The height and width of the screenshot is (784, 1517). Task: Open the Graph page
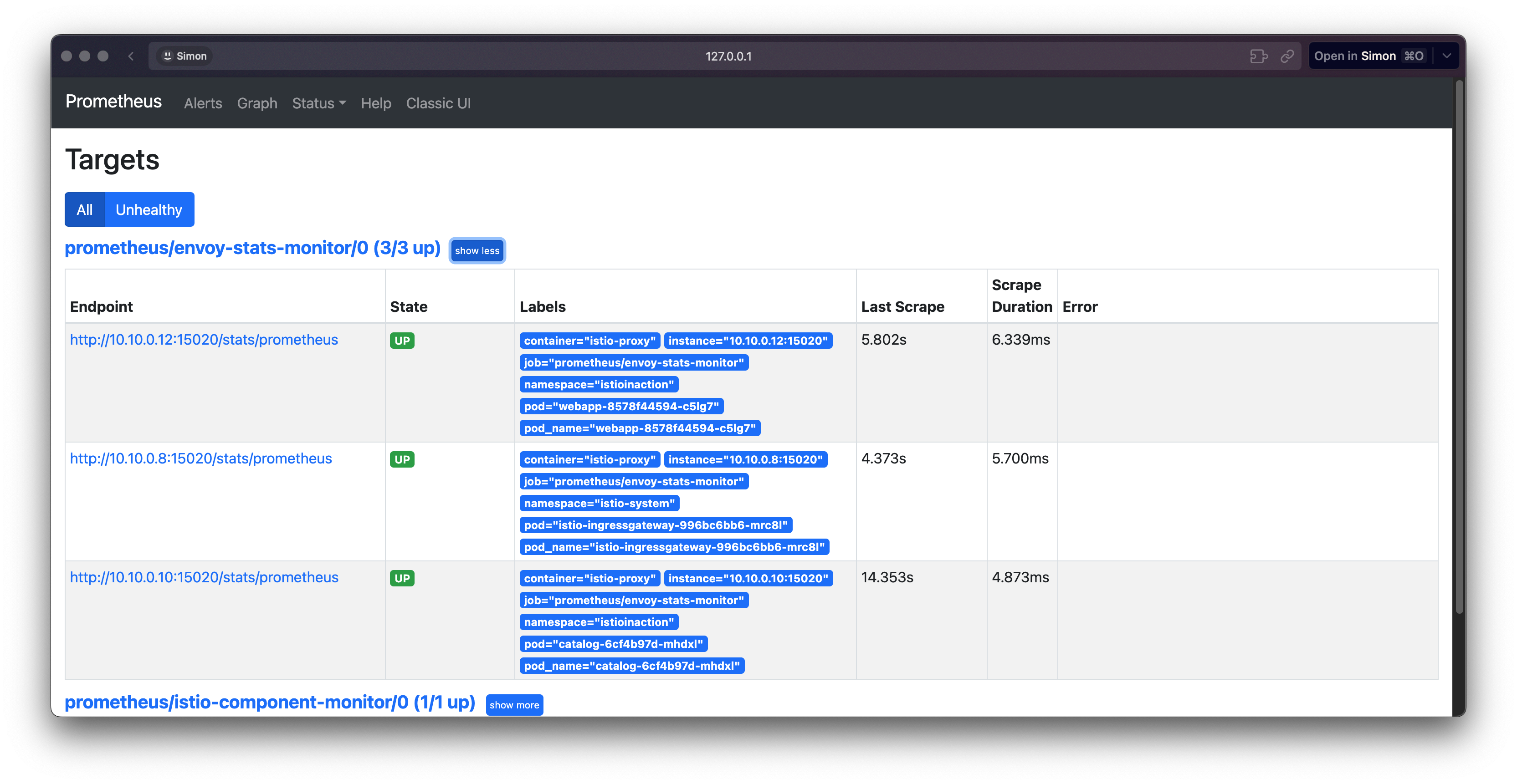pos(257,103)
